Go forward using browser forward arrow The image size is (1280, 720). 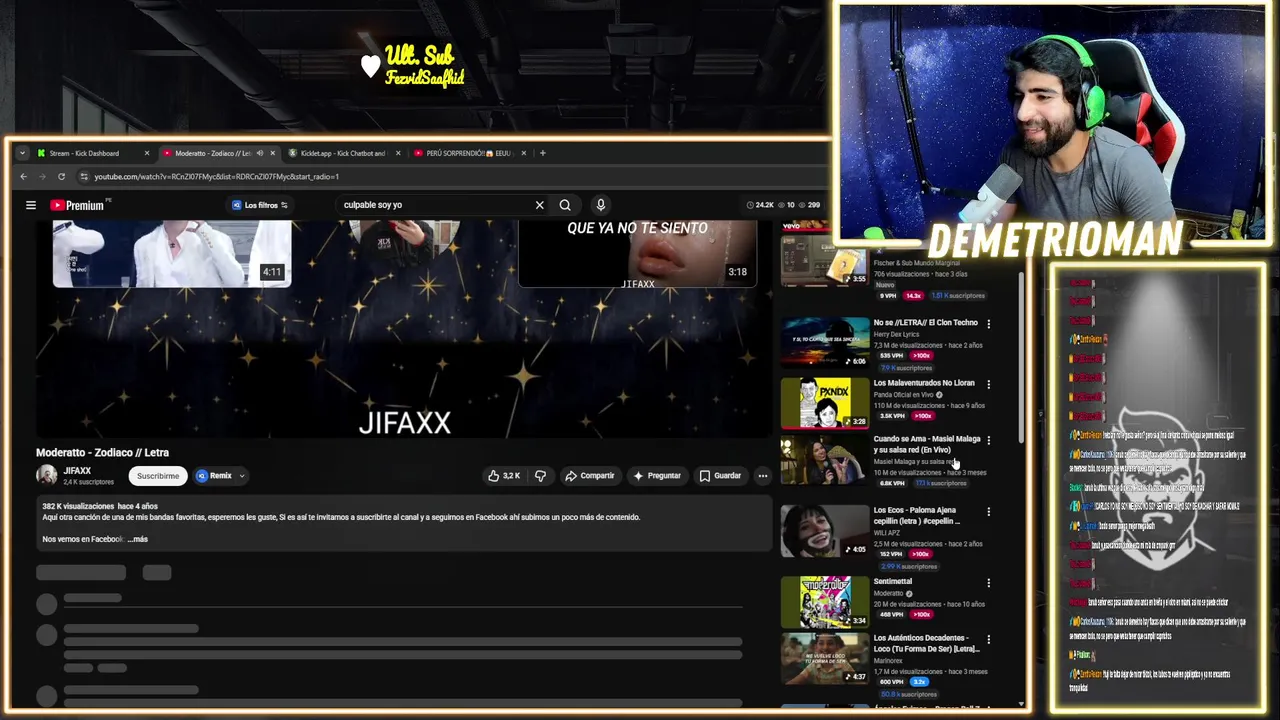[42, 176]
